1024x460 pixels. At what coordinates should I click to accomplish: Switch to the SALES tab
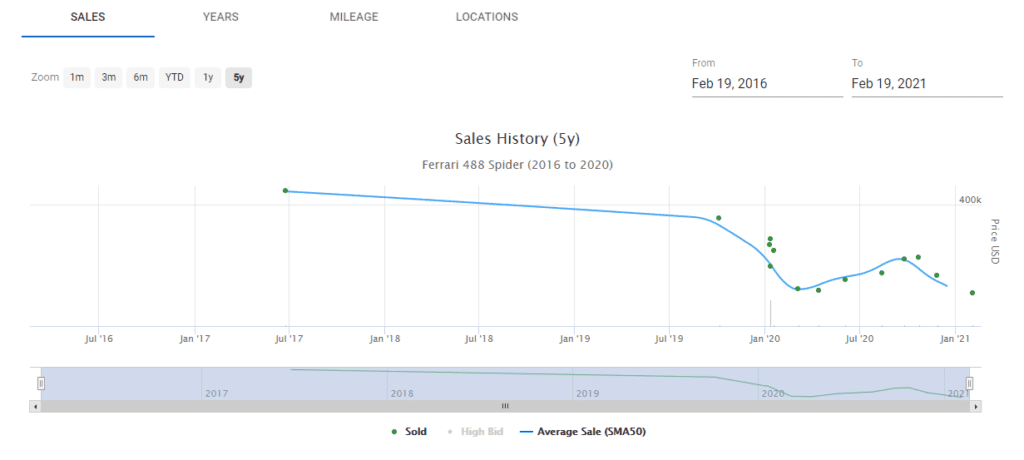pos(88,17)
